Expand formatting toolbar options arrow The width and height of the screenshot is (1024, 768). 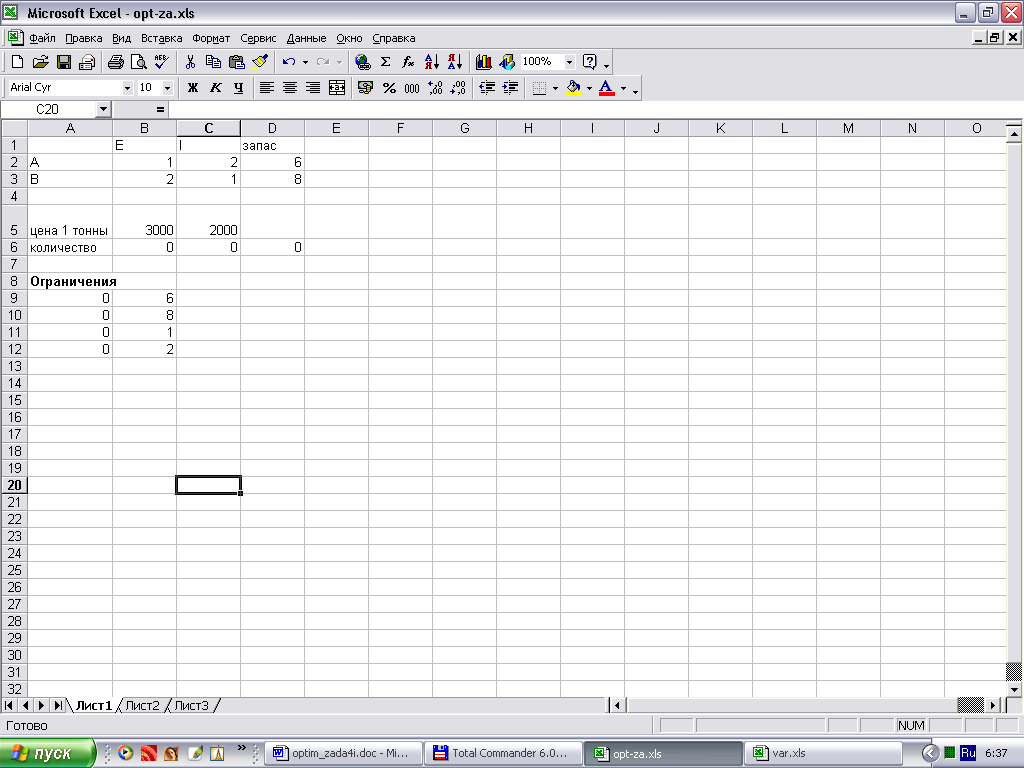point(635,89)
